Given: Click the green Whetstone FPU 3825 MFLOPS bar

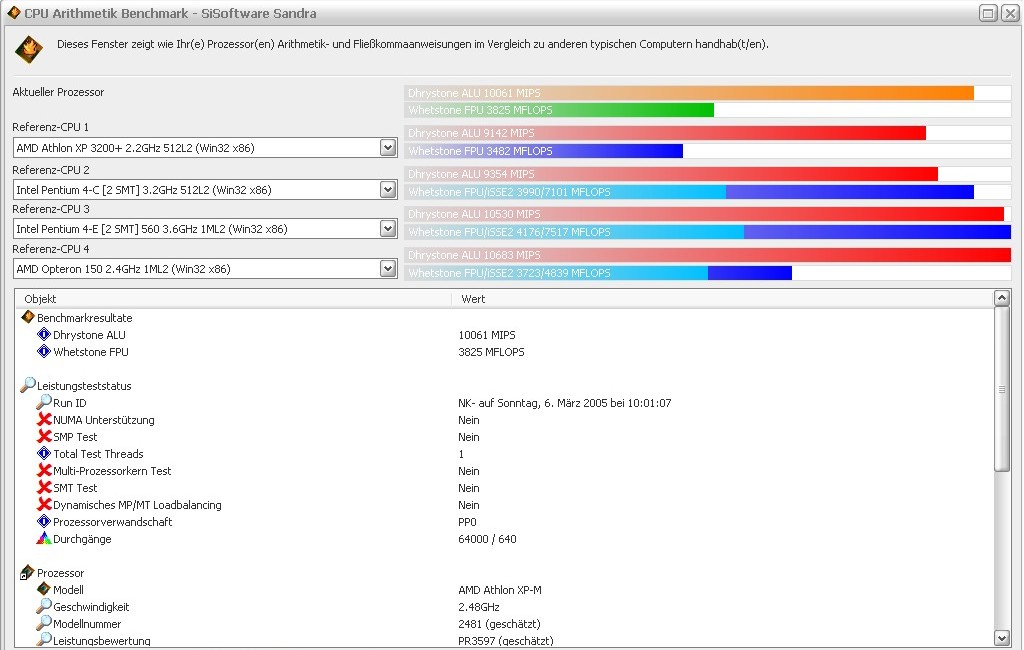Looking at the screenshot, I should pos(560,110).
